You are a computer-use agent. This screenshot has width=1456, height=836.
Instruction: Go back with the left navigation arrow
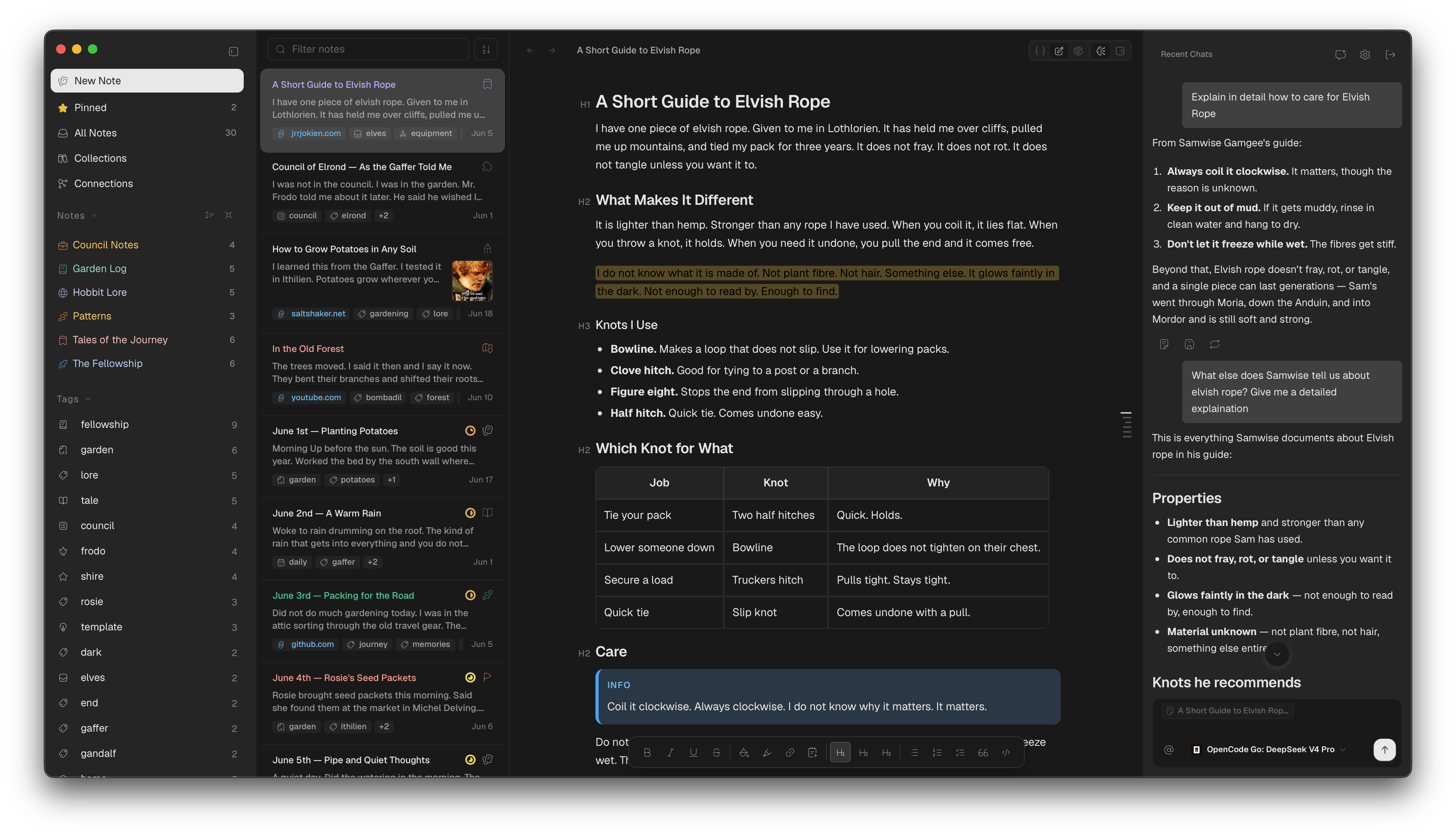pos(530,51)
